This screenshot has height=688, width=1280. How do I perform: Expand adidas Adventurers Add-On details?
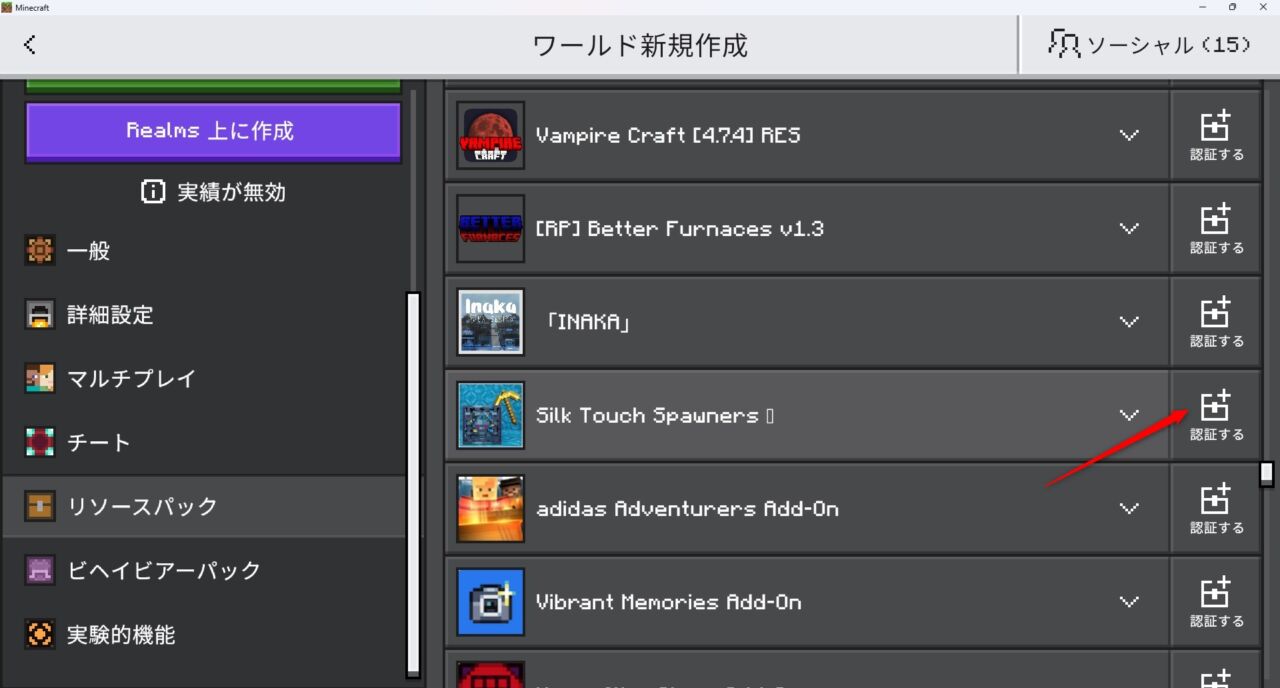pos(1129,509)
